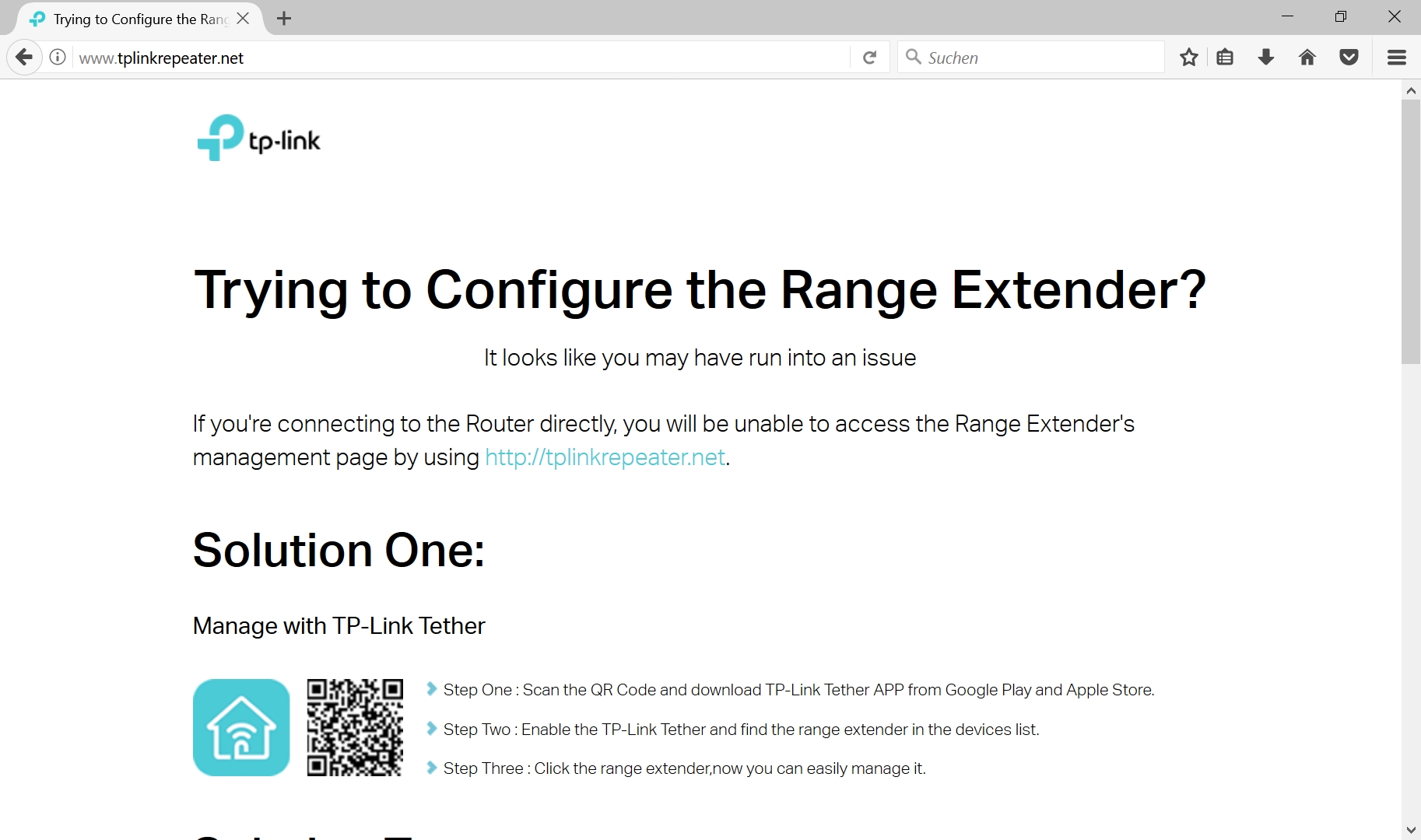Click the search magnifier icon
The image size is (1421, 840).
[x=914, y=58]
